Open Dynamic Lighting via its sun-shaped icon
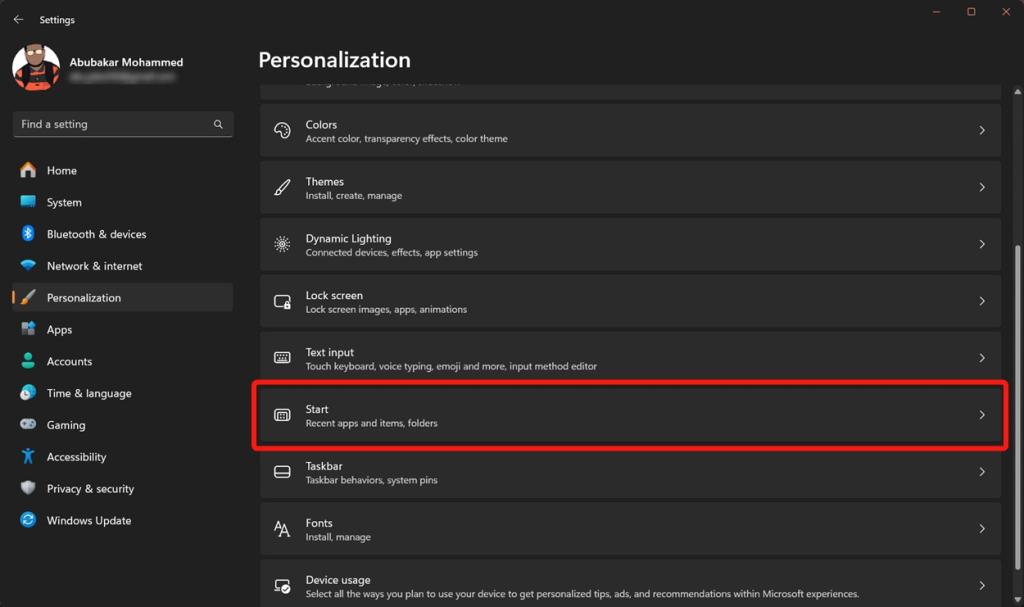1024x607 pixels. point(280,244)
